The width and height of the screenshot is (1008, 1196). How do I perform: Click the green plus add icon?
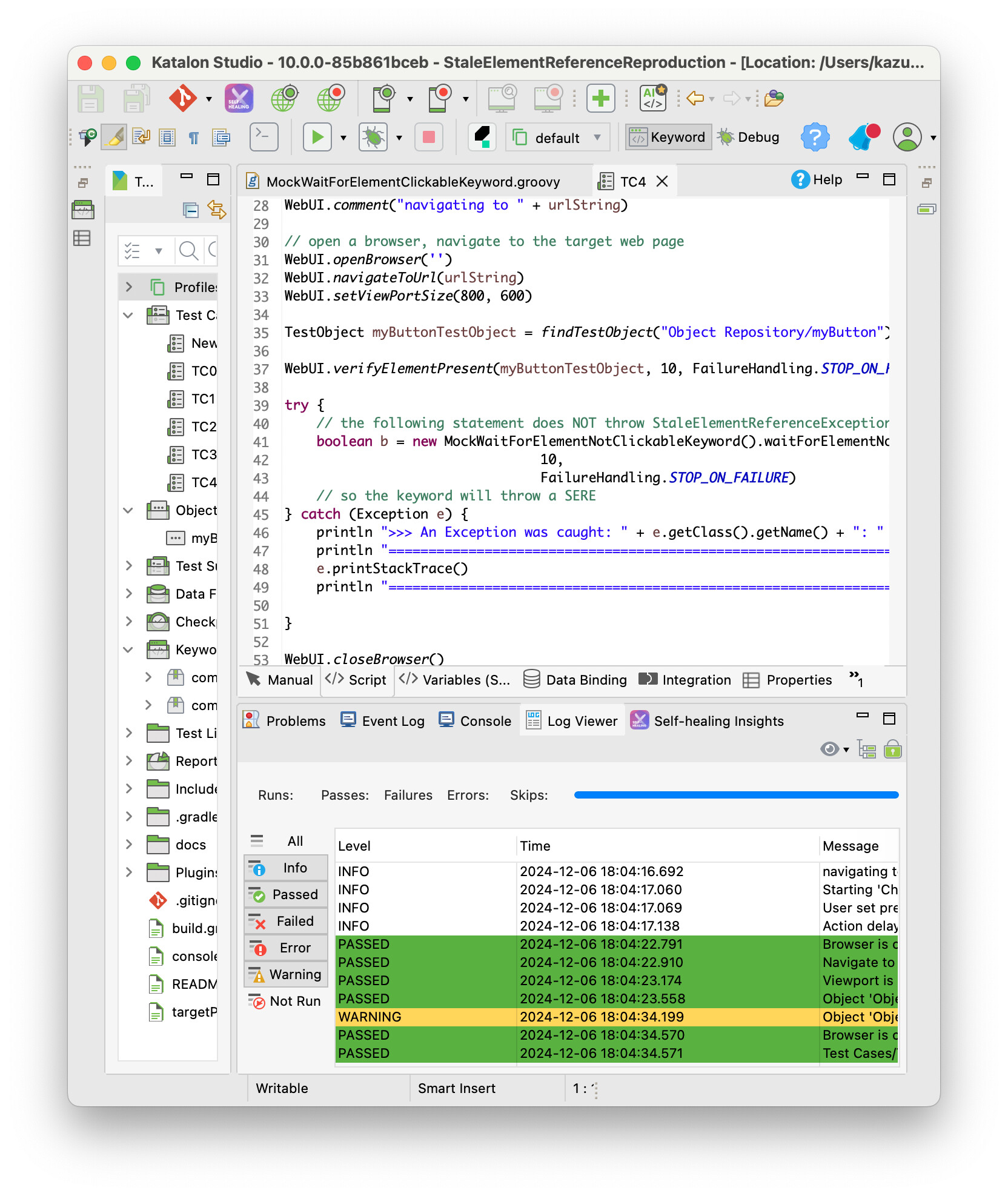tap(600, 98)
